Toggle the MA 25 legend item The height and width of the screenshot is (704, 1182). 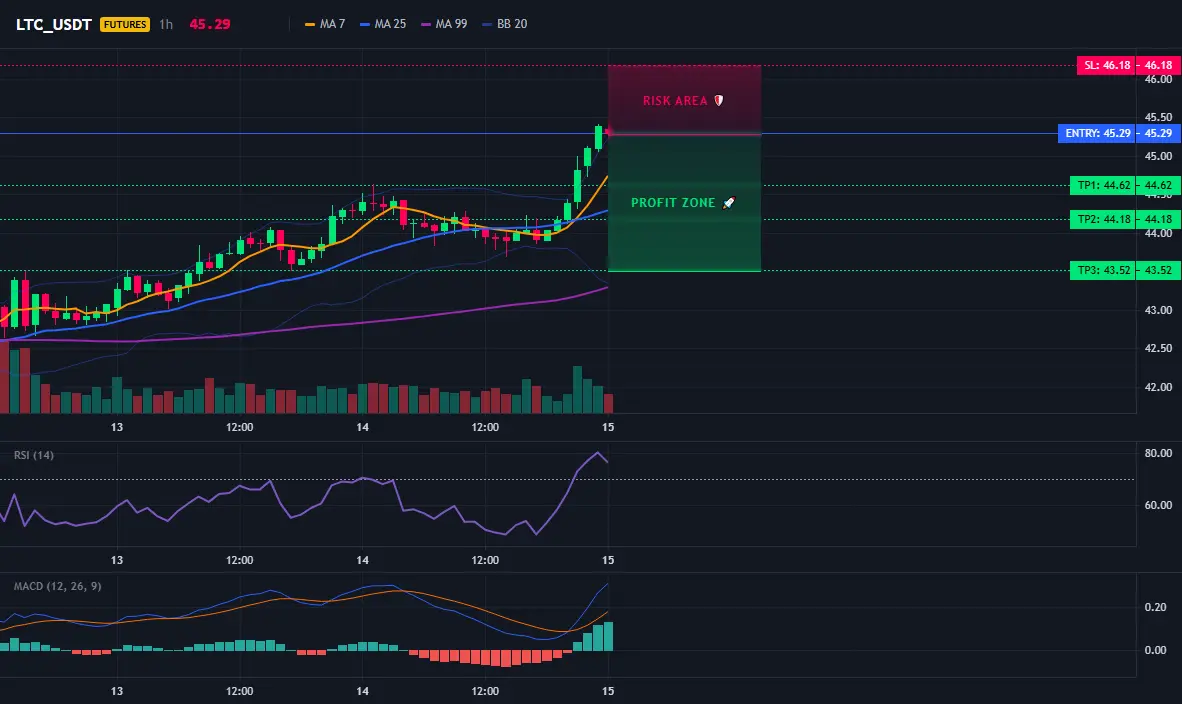383,24
